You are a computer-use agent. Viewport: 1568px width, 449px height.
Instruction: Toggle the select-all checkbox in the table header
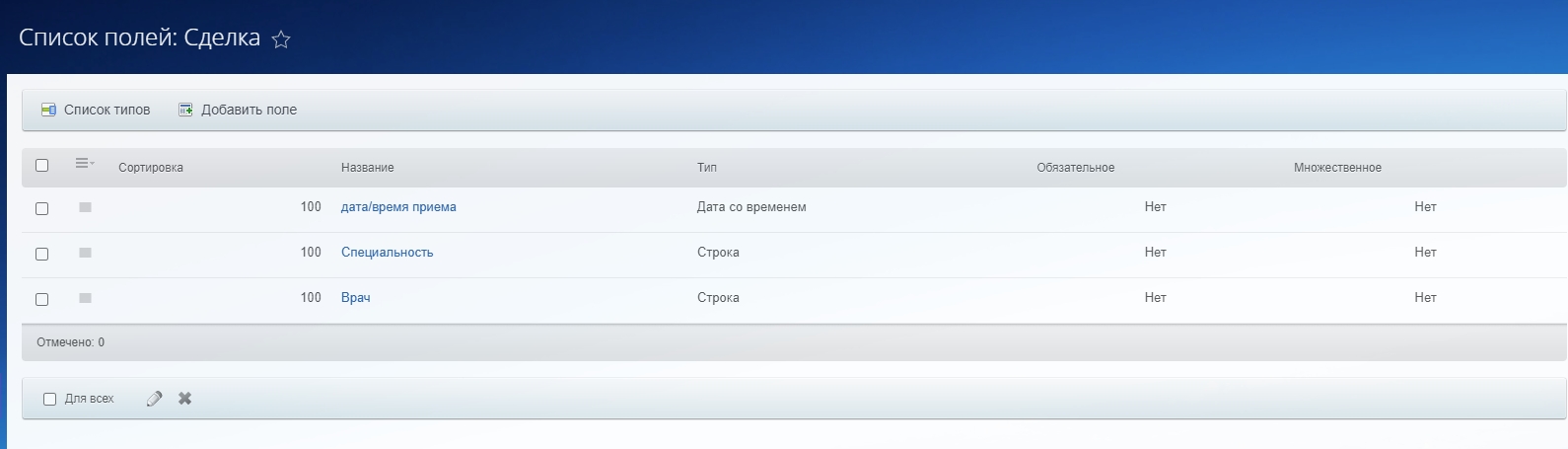click(41, 166)
